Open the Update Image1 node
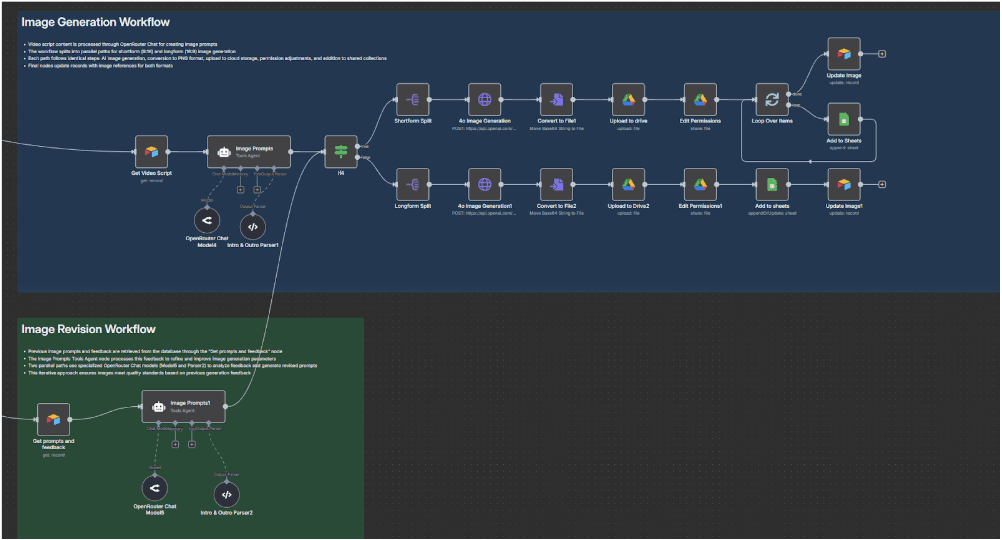This screenshot has height=540, width=1002. 844,184
